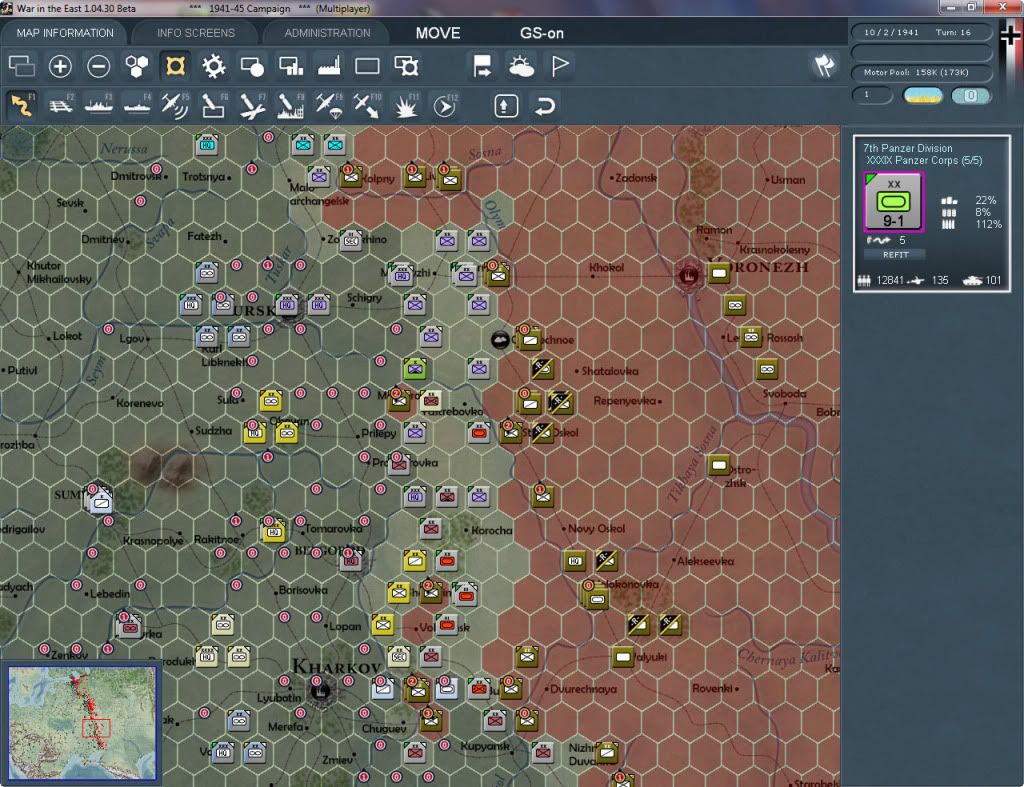
Task: Click the 12841 men count
Action: click(x=889, y=280)
